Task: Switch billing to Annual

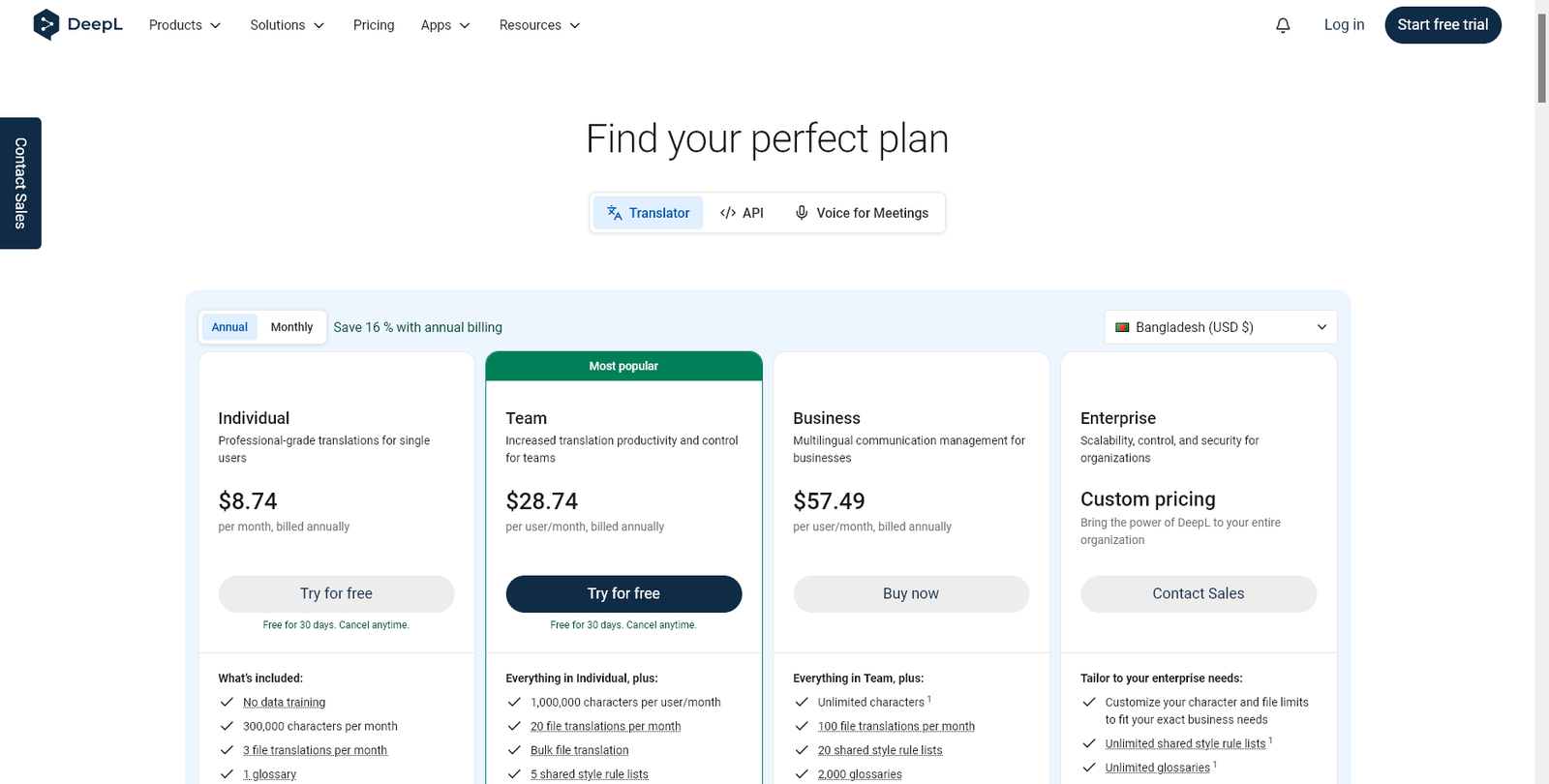Action: tap(229, 327)
